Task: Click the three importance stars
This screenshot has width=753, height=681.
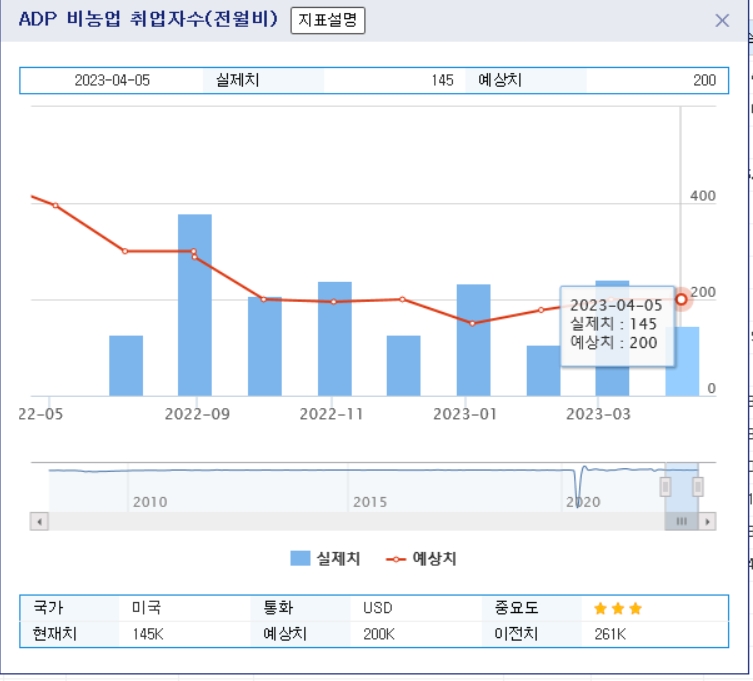Action: (x=618, y=608)
